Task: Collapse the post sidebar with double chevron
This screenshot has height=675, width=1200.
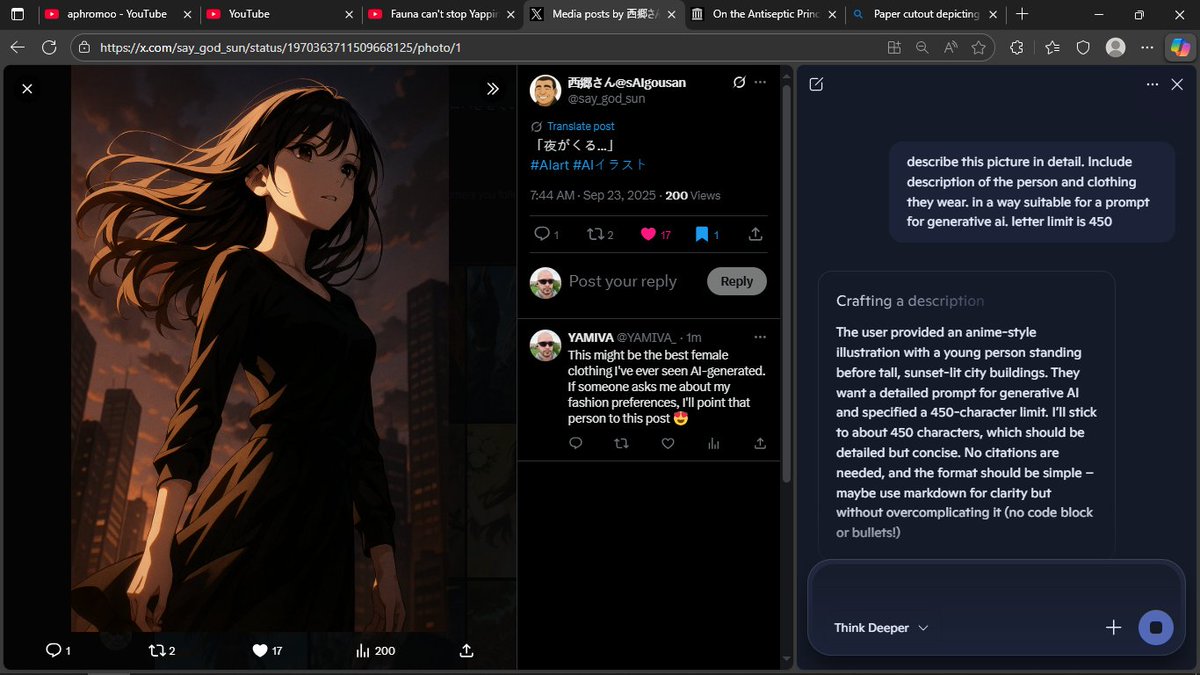Action: (x=493, y=88)
